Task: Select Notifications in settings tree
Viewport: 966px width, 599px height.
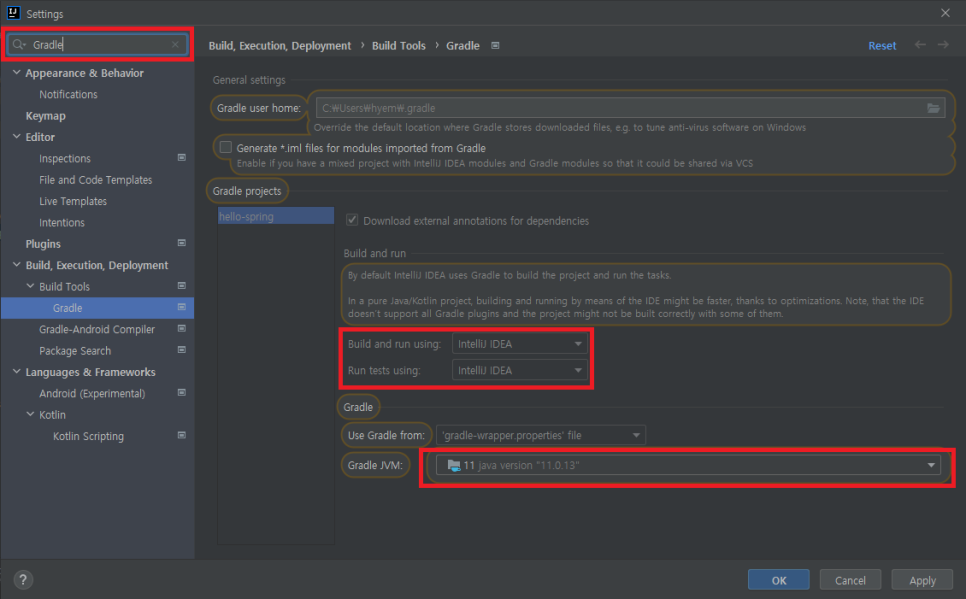Action: point(68,94)
